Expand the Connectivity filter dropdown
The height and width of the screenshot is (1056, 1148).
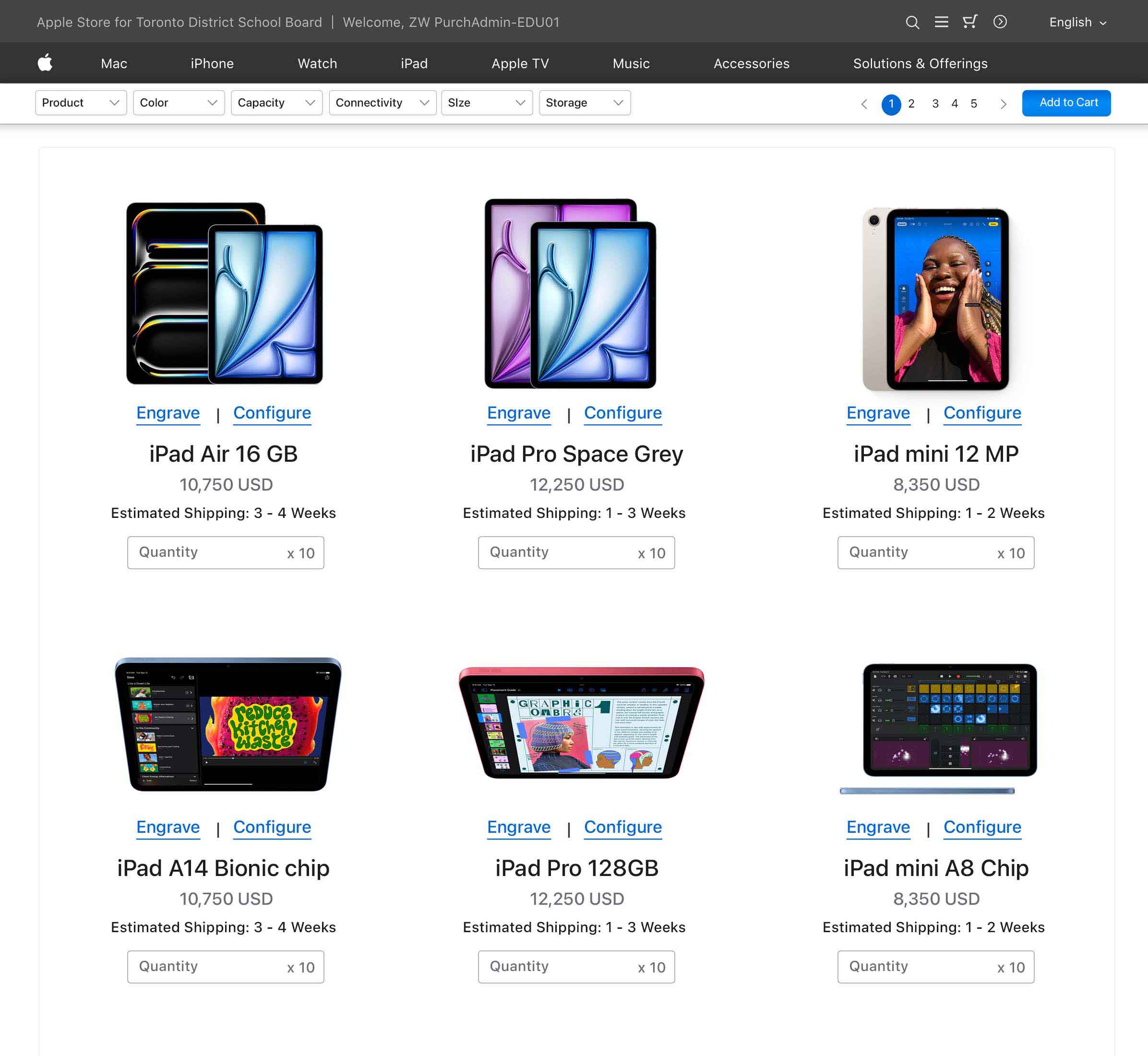383,103
